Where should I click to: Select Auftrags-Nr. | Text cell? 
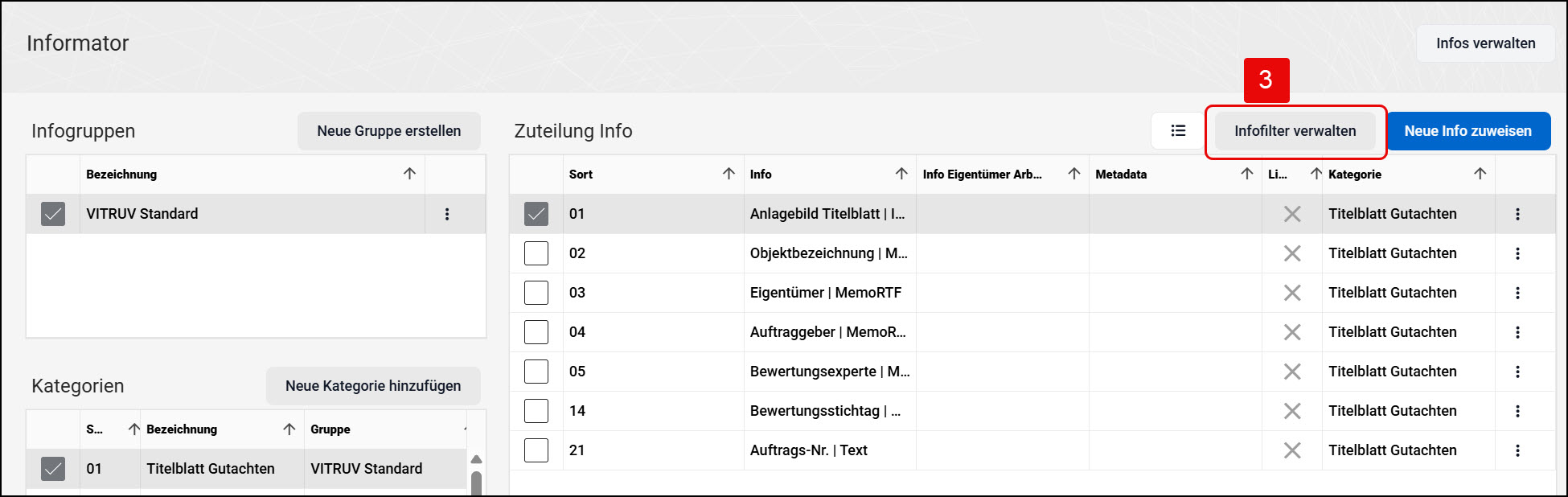[x=830, y=450]
